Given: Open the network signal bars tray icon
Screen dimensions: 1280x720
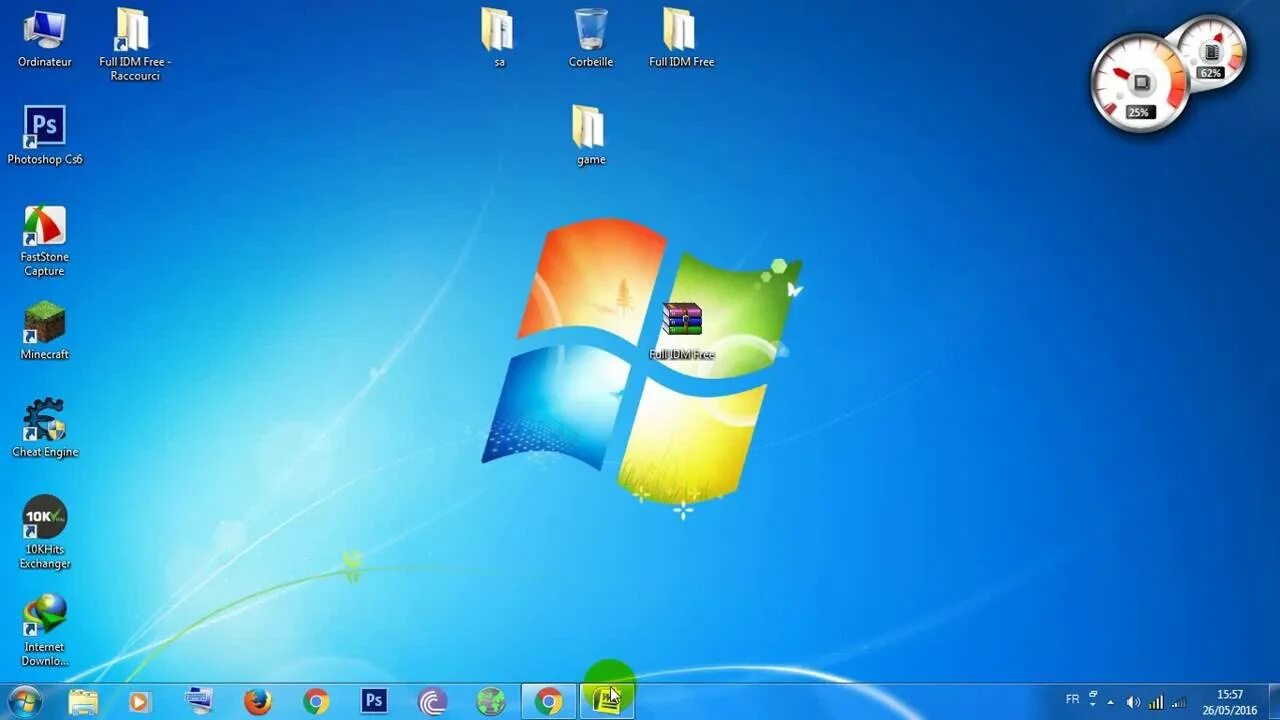Looking at the screenshot, I should [x=1156, y=703].
